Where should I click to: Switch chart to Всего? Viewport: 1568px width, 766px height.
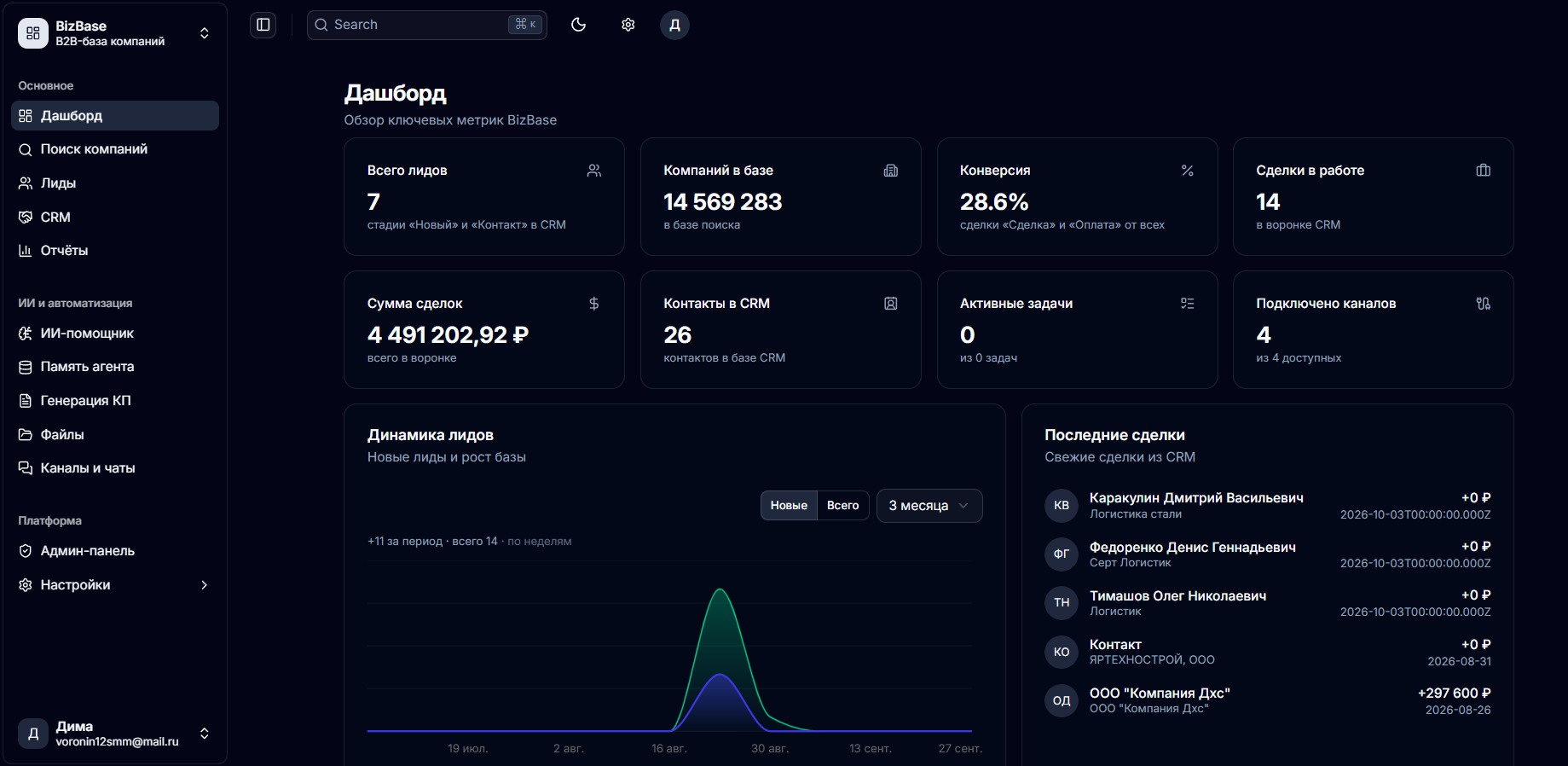pos(842,506)
